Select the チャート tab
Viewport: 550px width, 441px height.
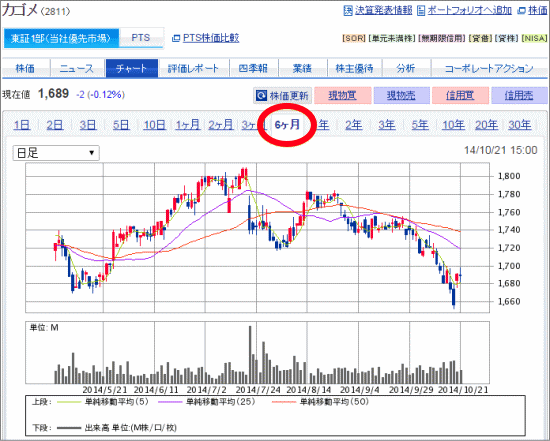(x=131, y=68)
